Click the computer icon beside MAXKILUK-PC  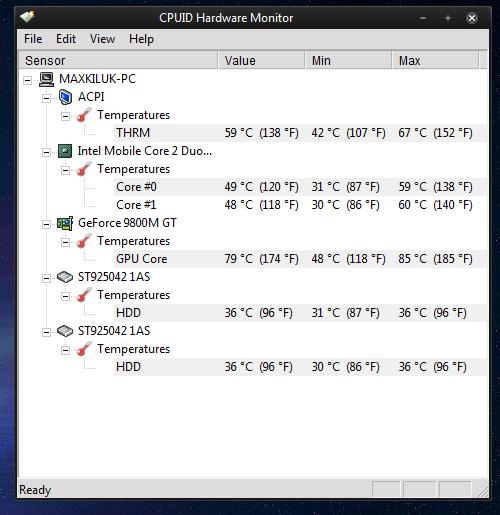tap(46, 79)
